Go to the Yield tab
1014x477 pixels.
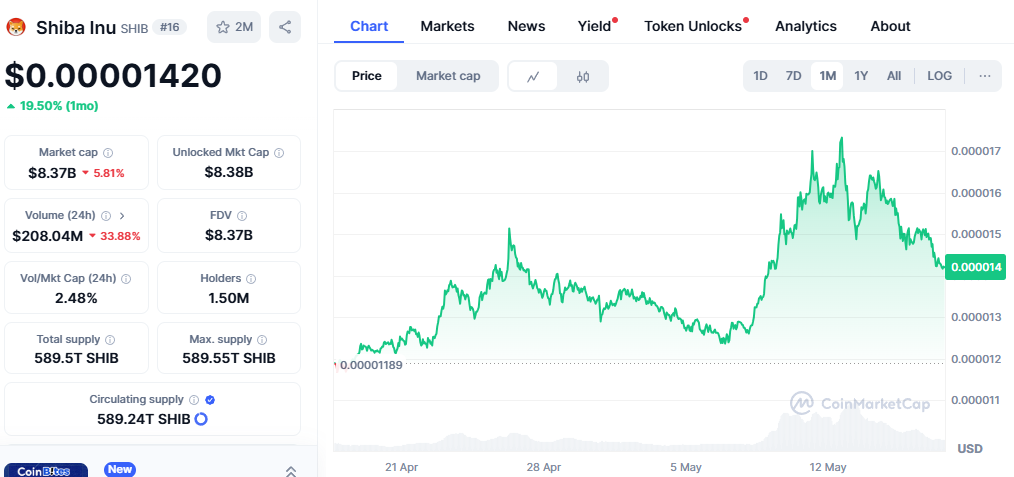pyautogui.click(x=595, y=26)
